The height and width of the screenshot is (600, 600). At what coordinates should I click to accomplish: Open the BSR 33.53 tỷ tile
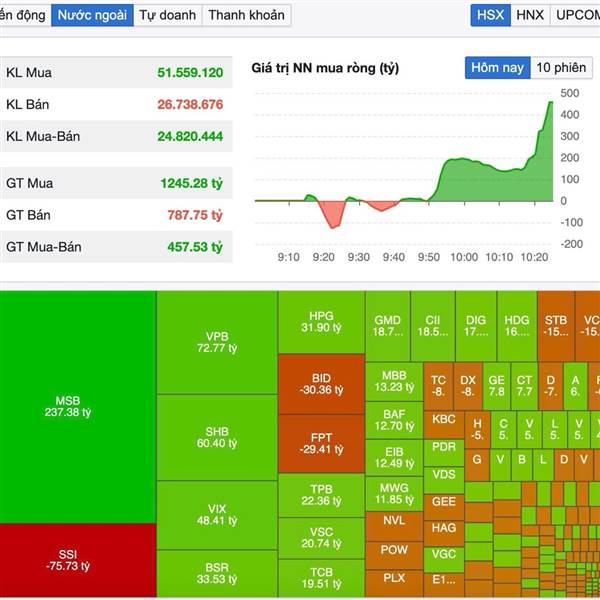[x=217, y=573]
